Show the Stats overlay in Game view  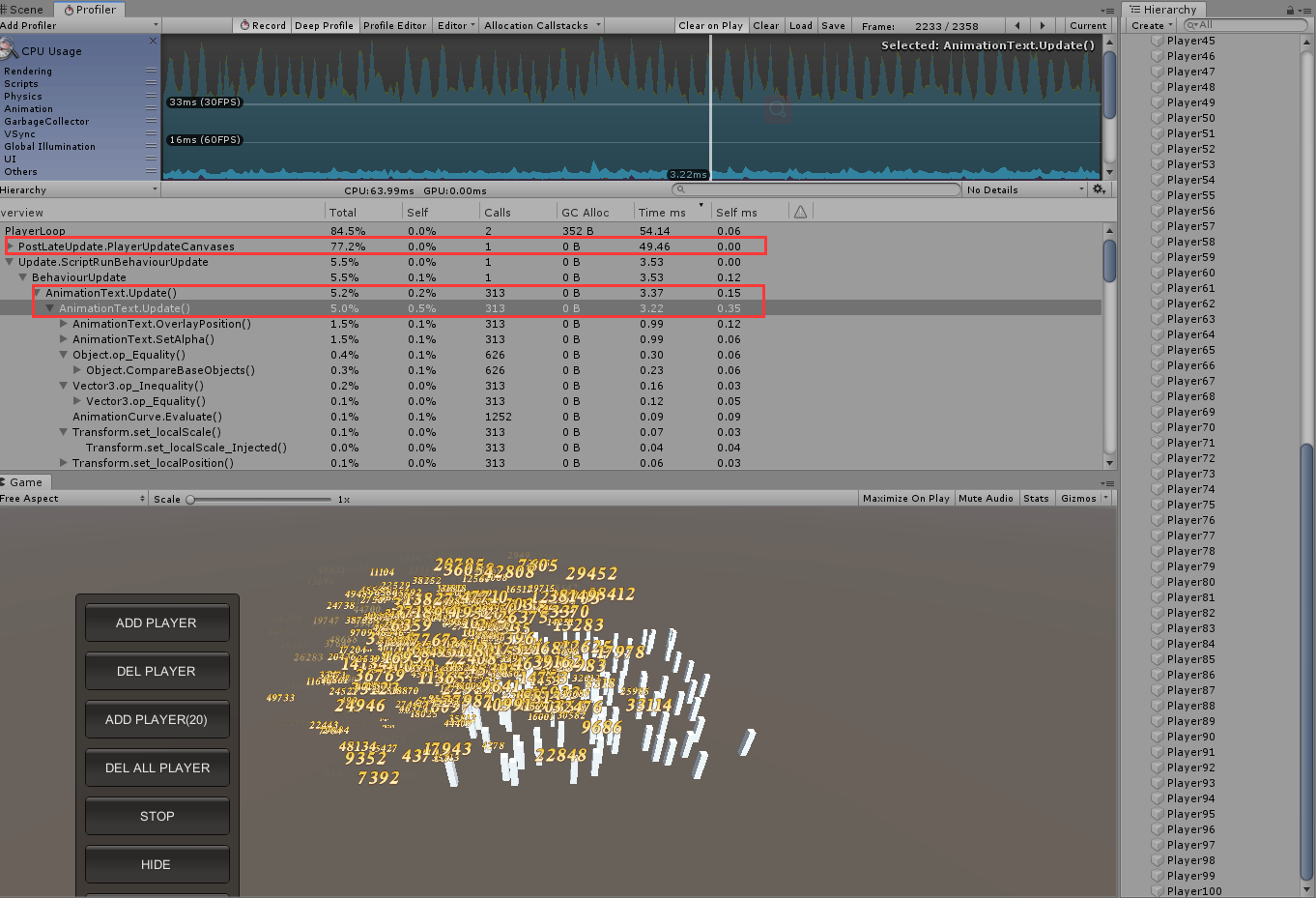[1036, 499]
